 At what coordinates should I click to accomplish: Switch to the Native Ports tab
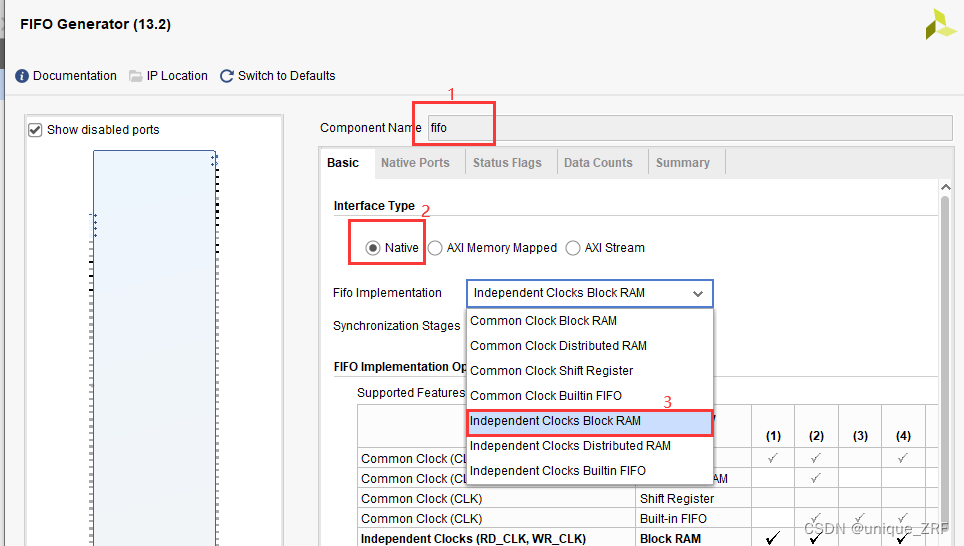click(415, 163)
